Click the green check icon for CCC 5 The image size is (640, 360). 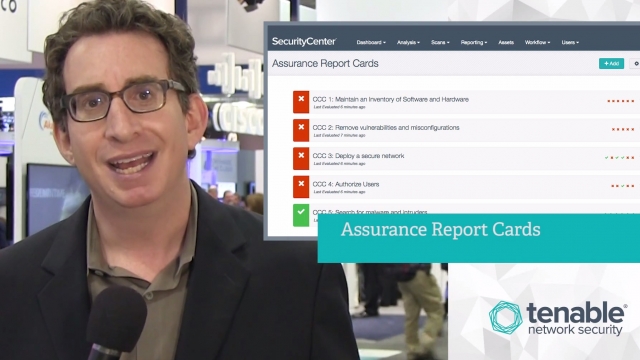pyautogui.click(x=301, y=215)
